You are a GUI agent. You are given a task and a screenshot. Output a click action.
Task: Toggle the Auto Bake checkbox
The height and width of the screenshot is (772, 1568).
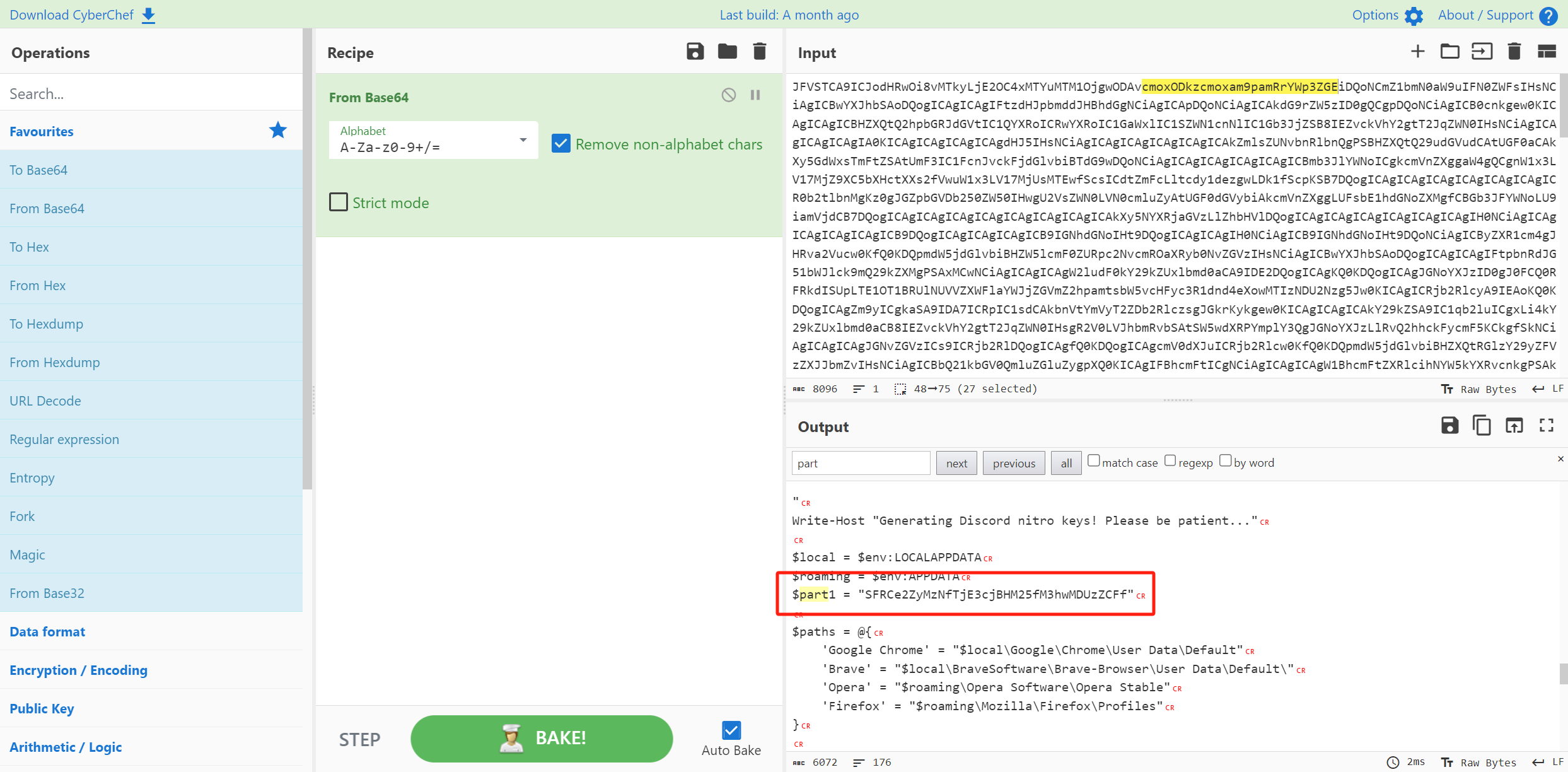731,730
